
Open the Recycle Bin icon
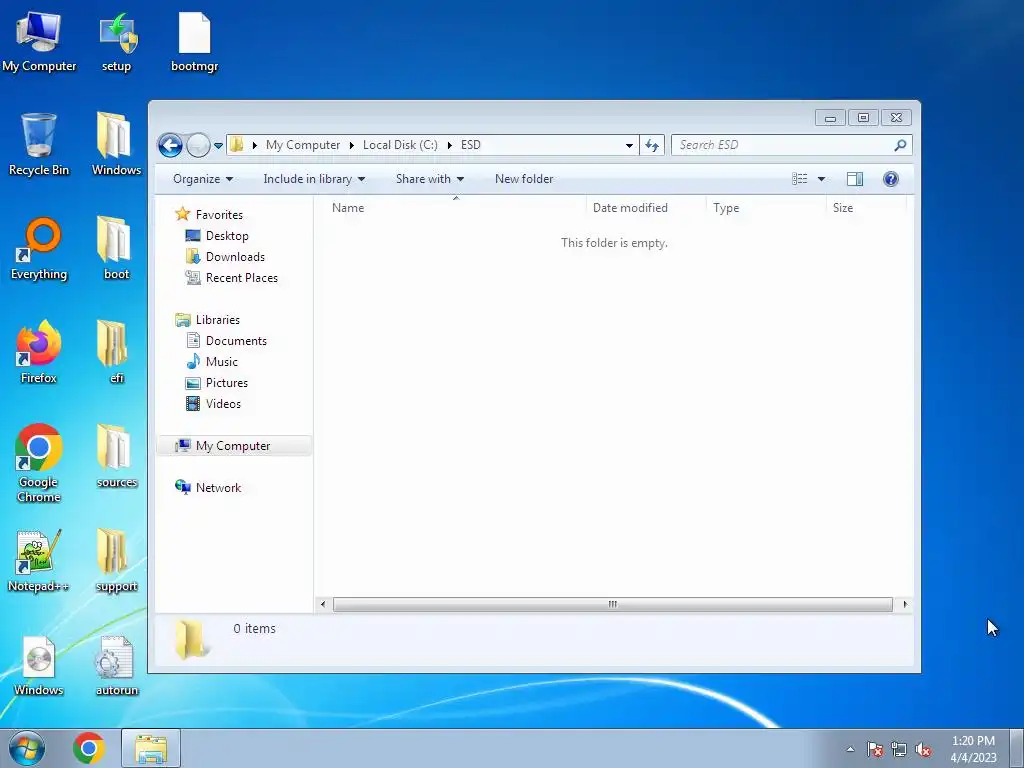coord(39,145)
